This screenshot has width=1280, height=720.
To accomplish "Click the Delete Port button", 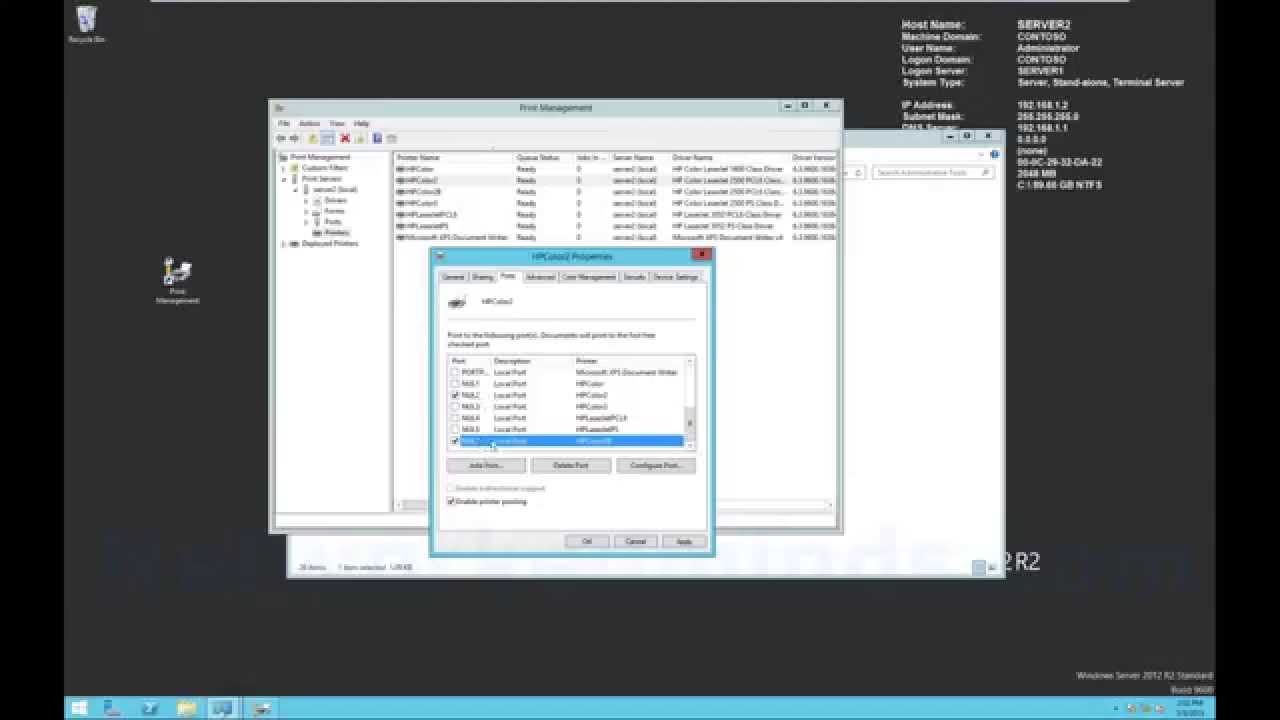I will pyautogui.click(x=571, y=466).
